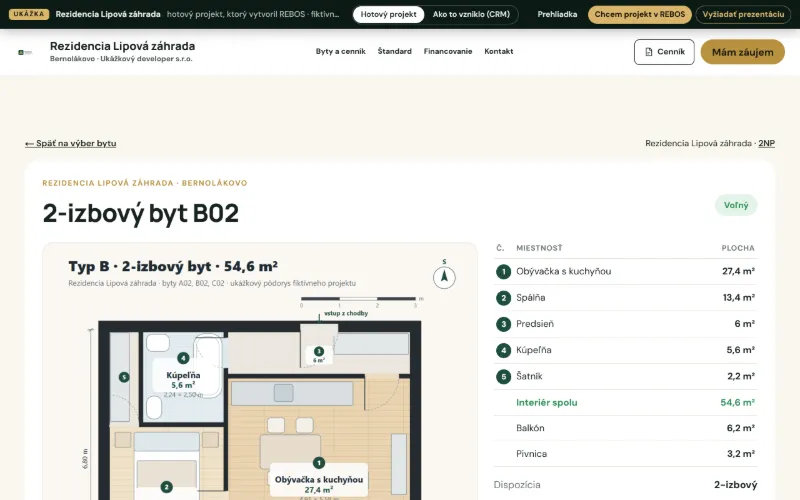The height and width of the screenshot is (500, 800).
Task: Go back via Späť na výber bytu
Action: [x=70, y=143]
